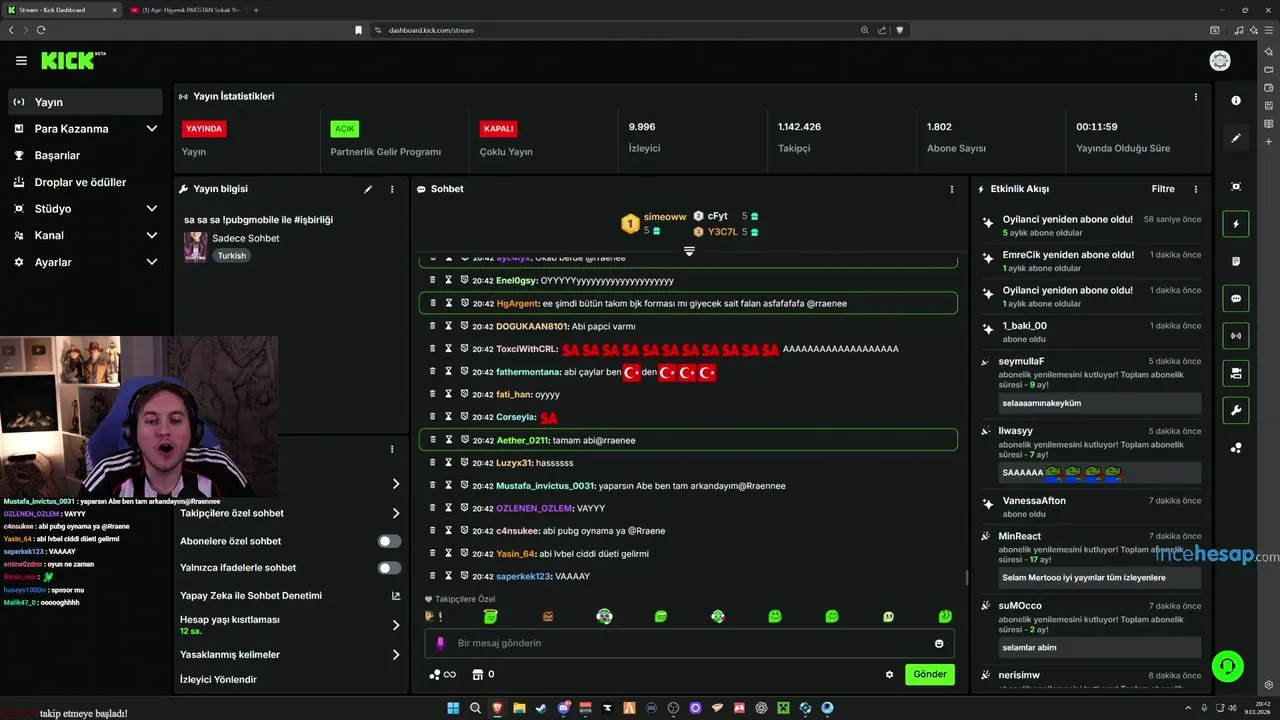Open the info icon in right sidebar
Image resolution: width=1280 pixels, height=720 pixels.
1236,101
